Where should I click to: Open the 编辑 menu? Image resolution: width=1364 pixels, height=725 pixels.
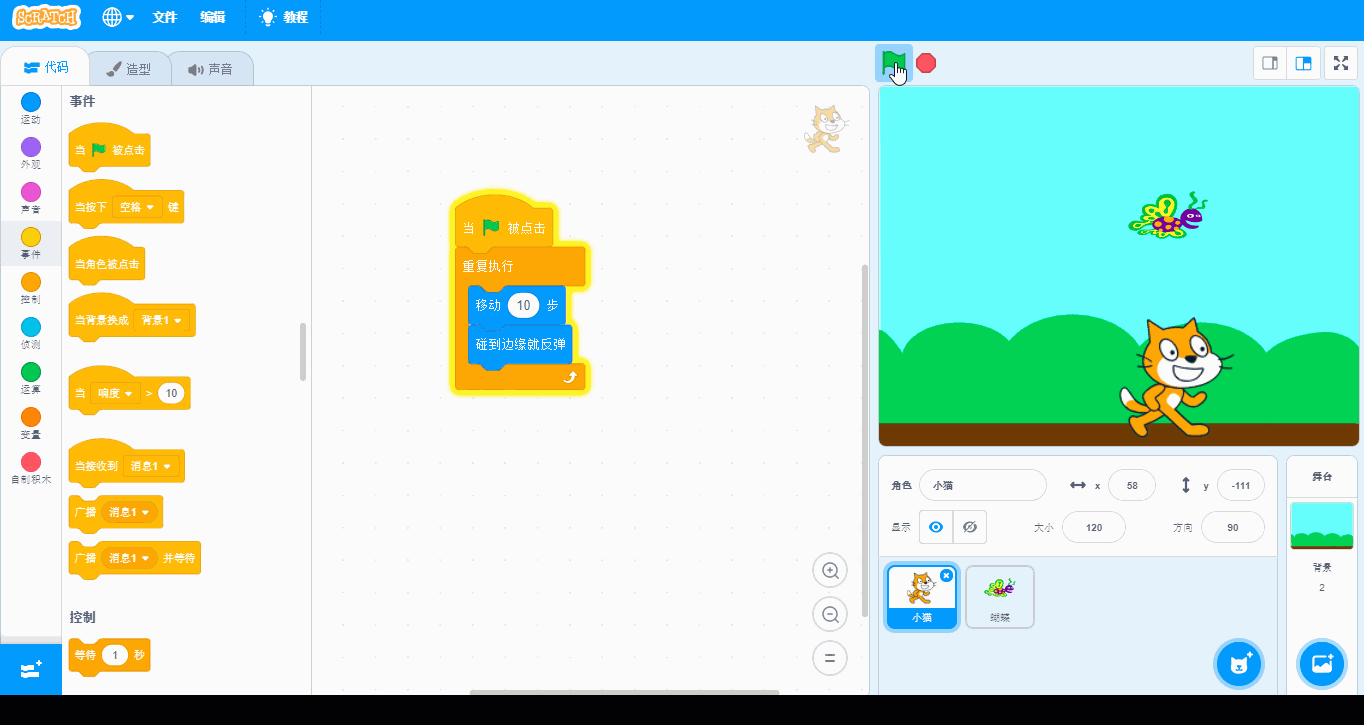tap(212, 17)
